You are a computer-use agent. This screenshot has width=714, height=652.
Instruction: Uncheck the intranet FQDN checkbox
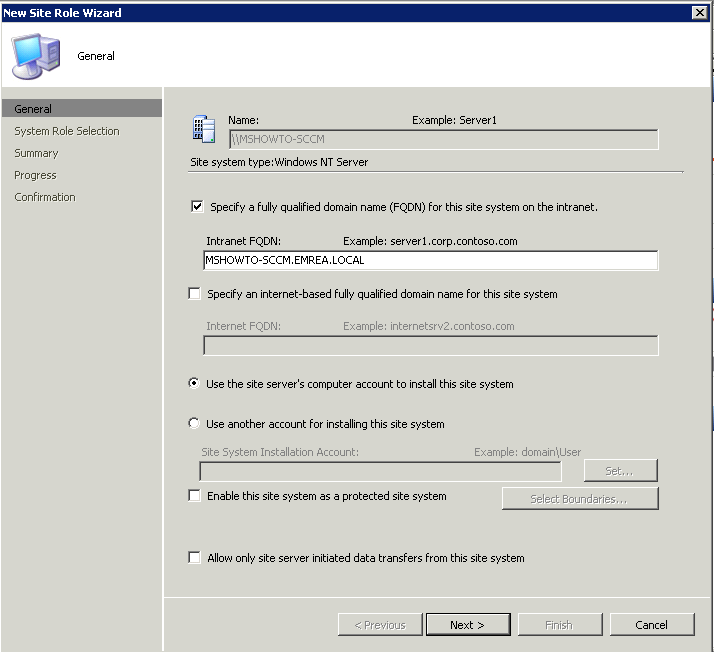(x=197, y=207)
